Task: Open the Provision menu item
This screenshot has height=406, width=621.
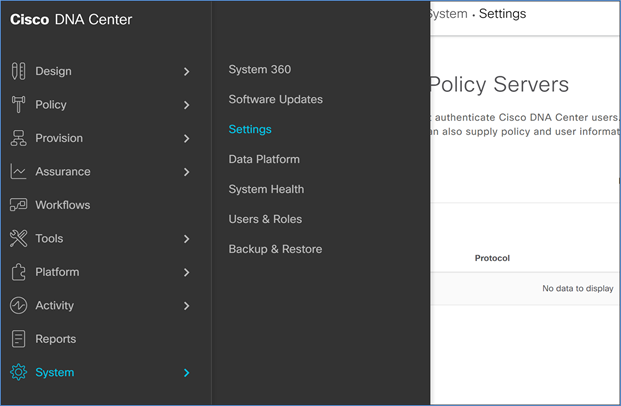Action: click(x=59, y=138)
